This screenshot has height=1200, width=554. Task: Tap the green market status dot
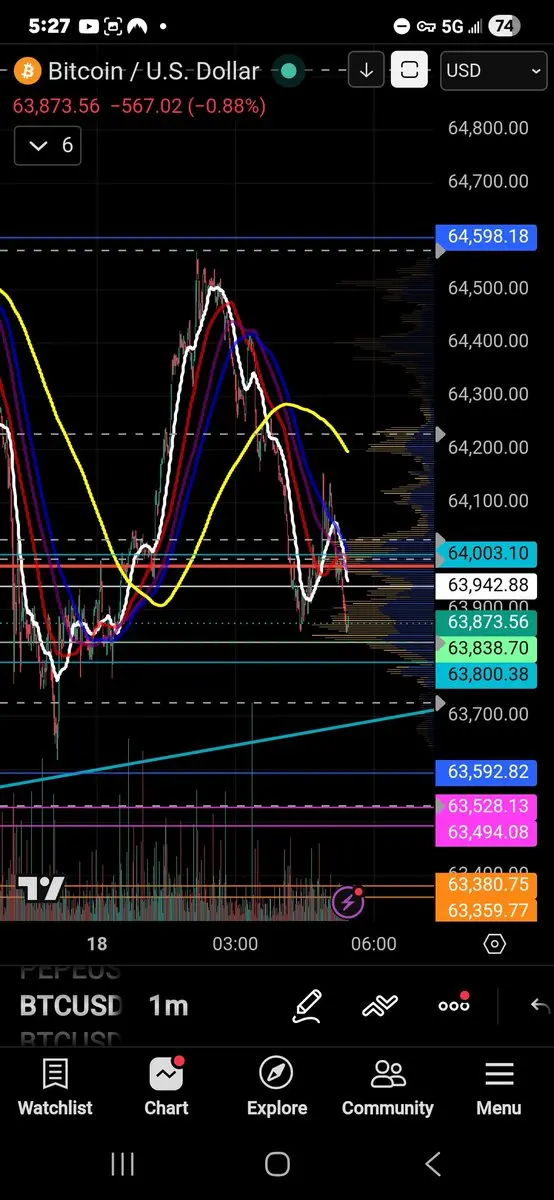pos(289,71)
